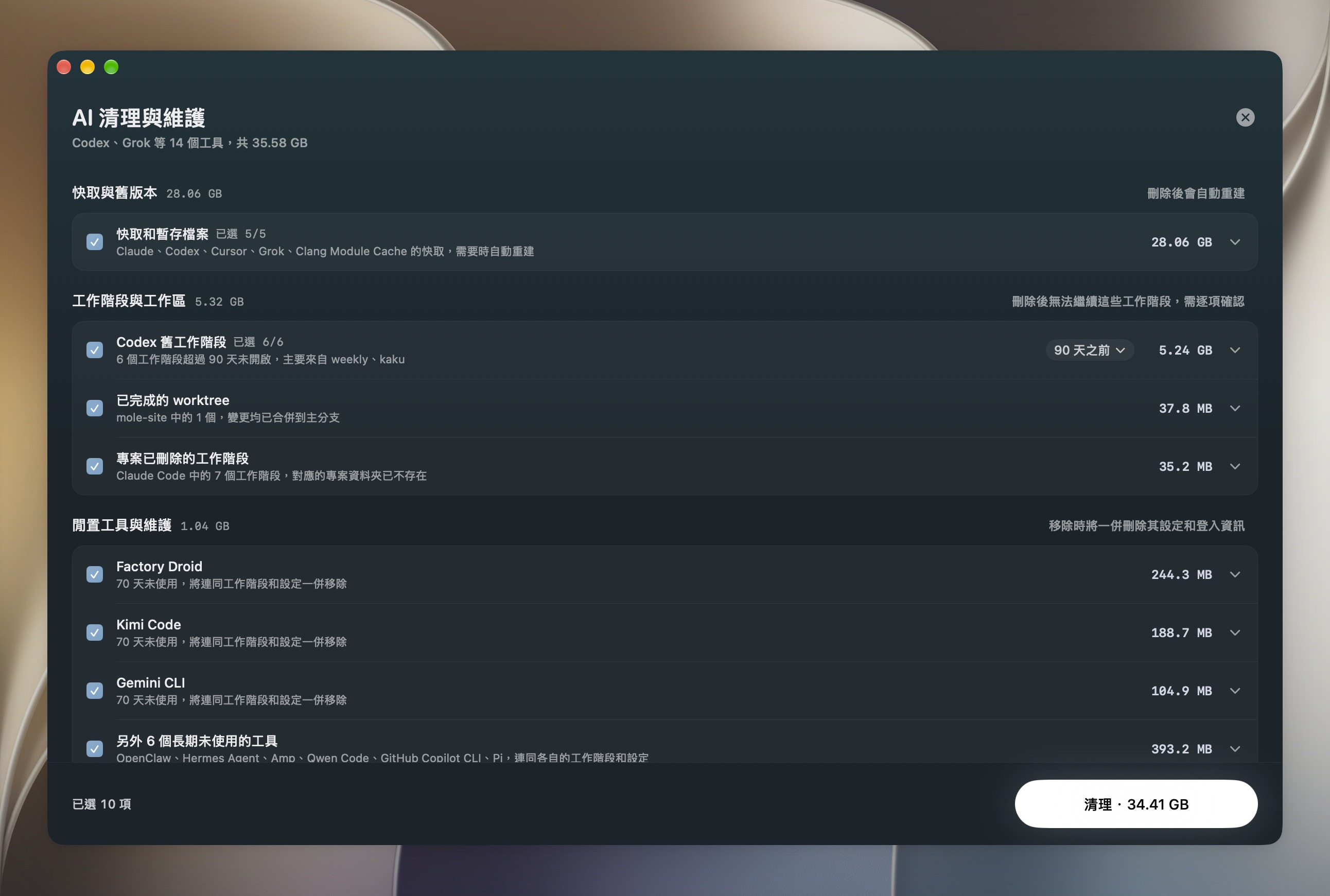This screenshot has height=896, width=1330.
Task: Uncheck the Factory Droid checkbox
Action: pos(94,574)
